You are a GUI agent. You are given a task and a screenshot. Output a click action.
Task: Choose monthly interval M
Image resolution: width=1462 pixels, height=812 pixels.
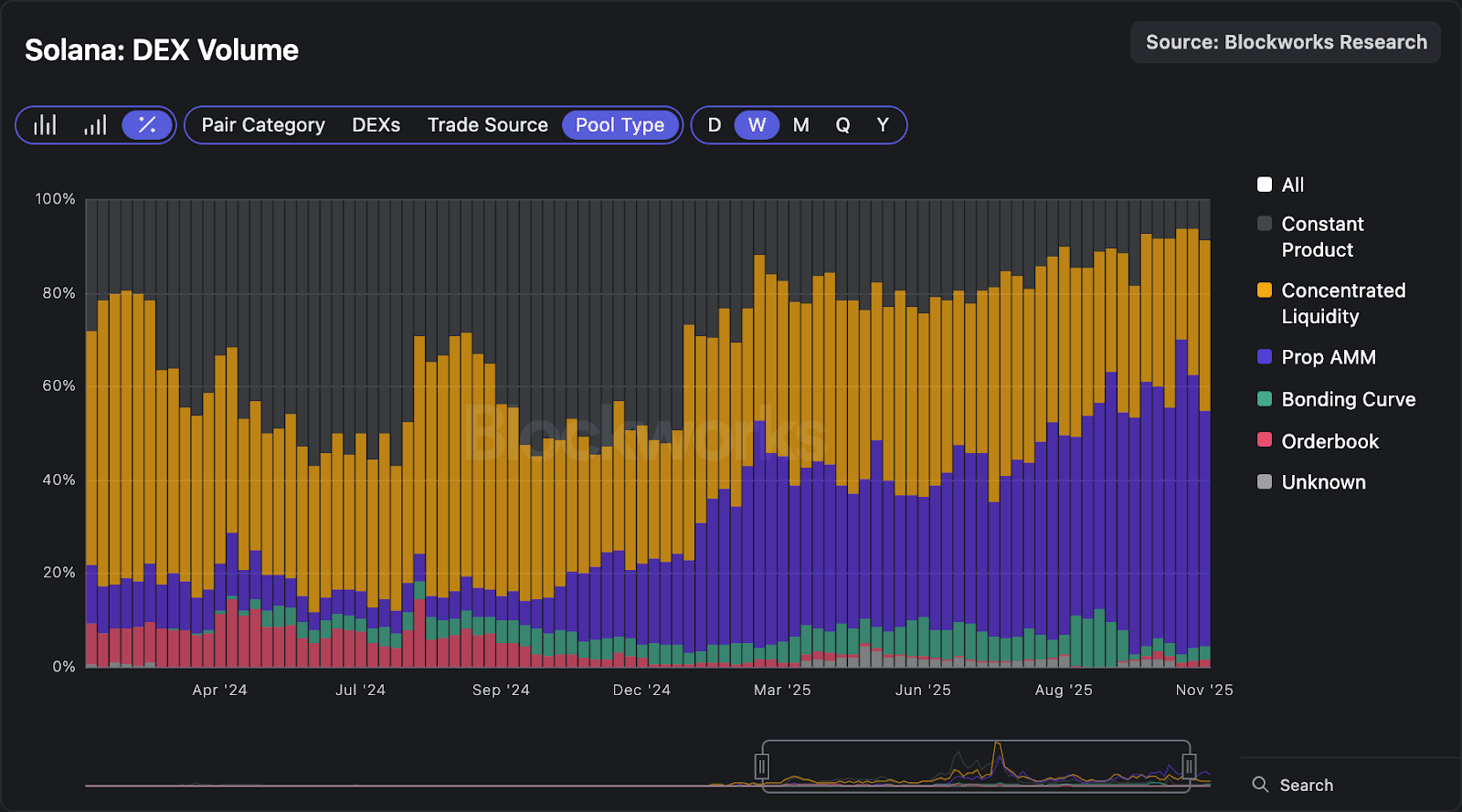click(x=800, y=125)
